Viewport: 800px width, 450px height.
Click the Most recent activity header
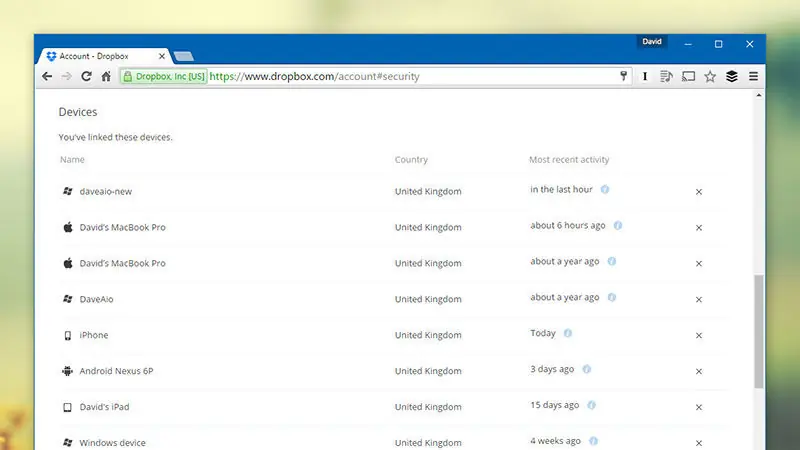pos(569,160)
